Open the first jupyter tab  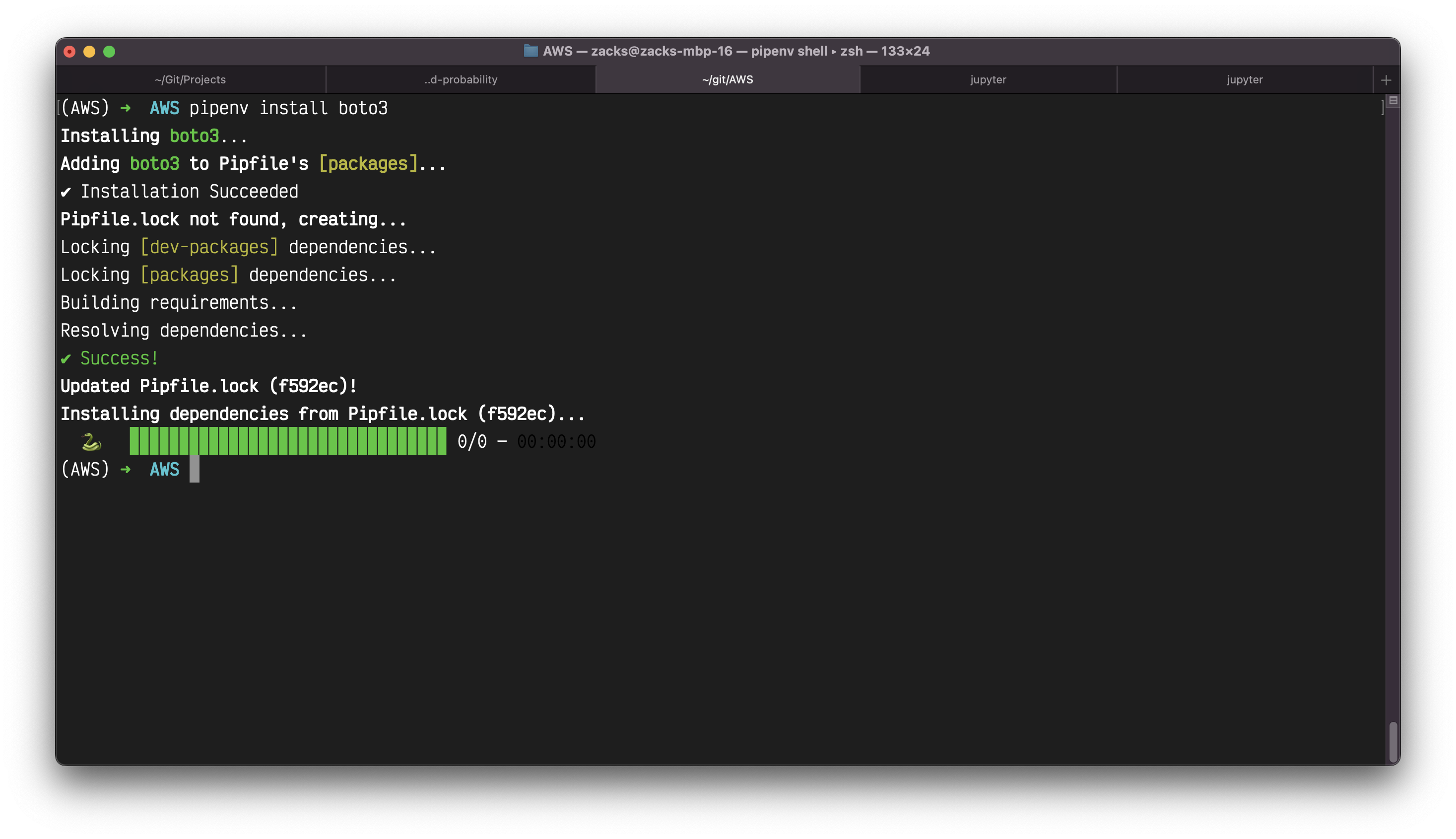coord(988,79)
